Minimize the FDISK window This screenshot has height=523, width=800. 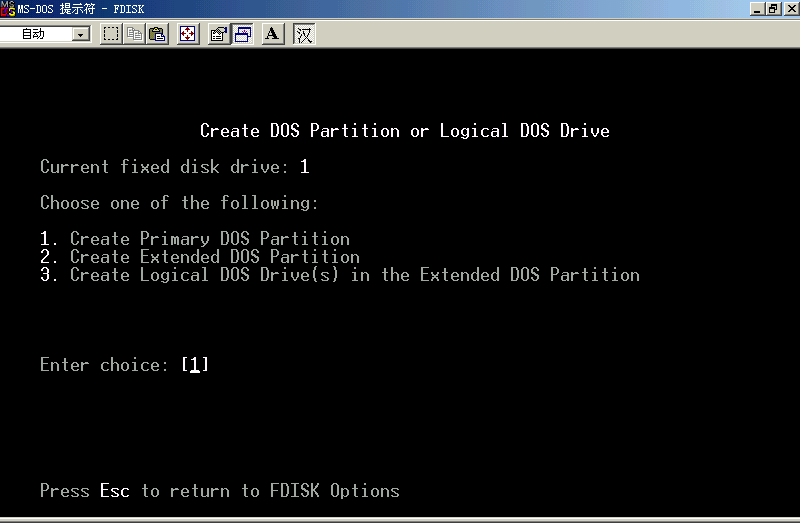[x=757, y=8]
